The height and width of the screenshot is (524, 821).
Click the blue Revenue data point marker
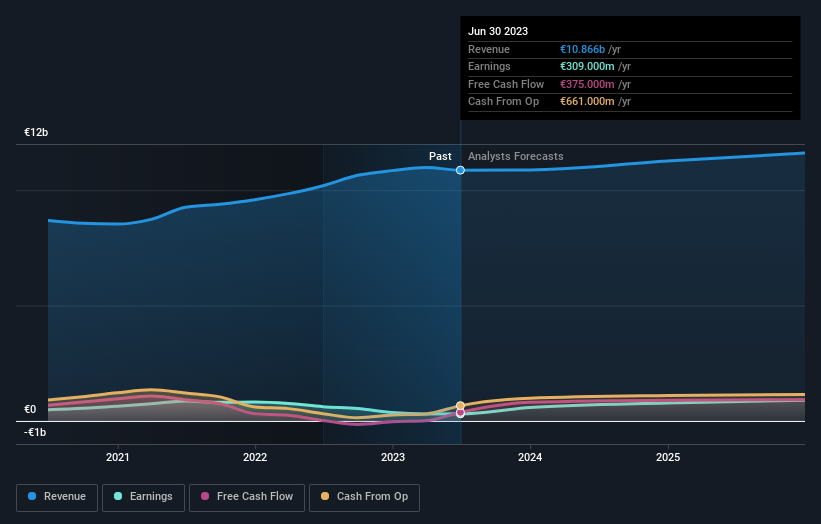point(460,170)
